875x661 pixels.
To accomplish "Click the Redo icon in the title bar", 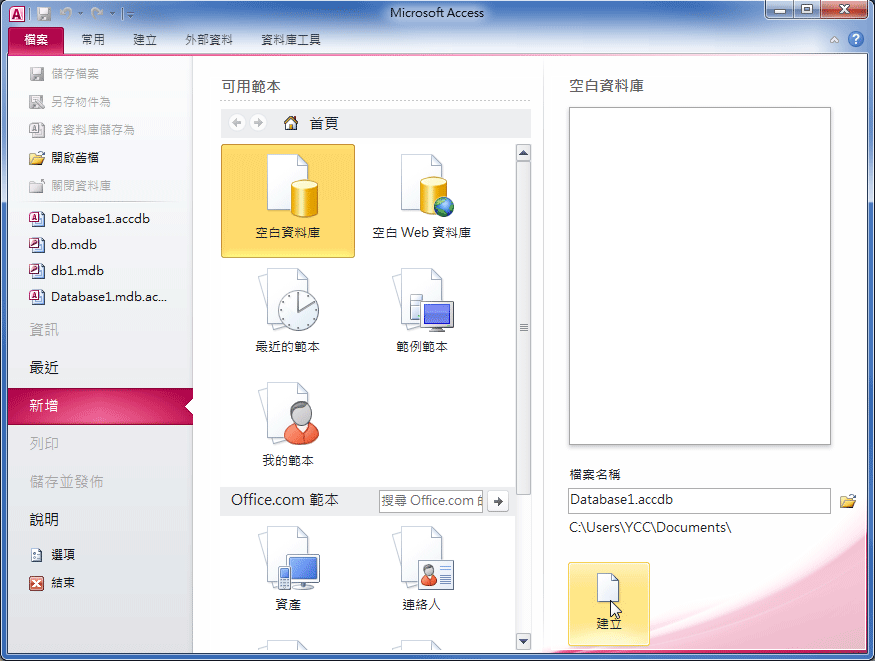I will (97, 13).
